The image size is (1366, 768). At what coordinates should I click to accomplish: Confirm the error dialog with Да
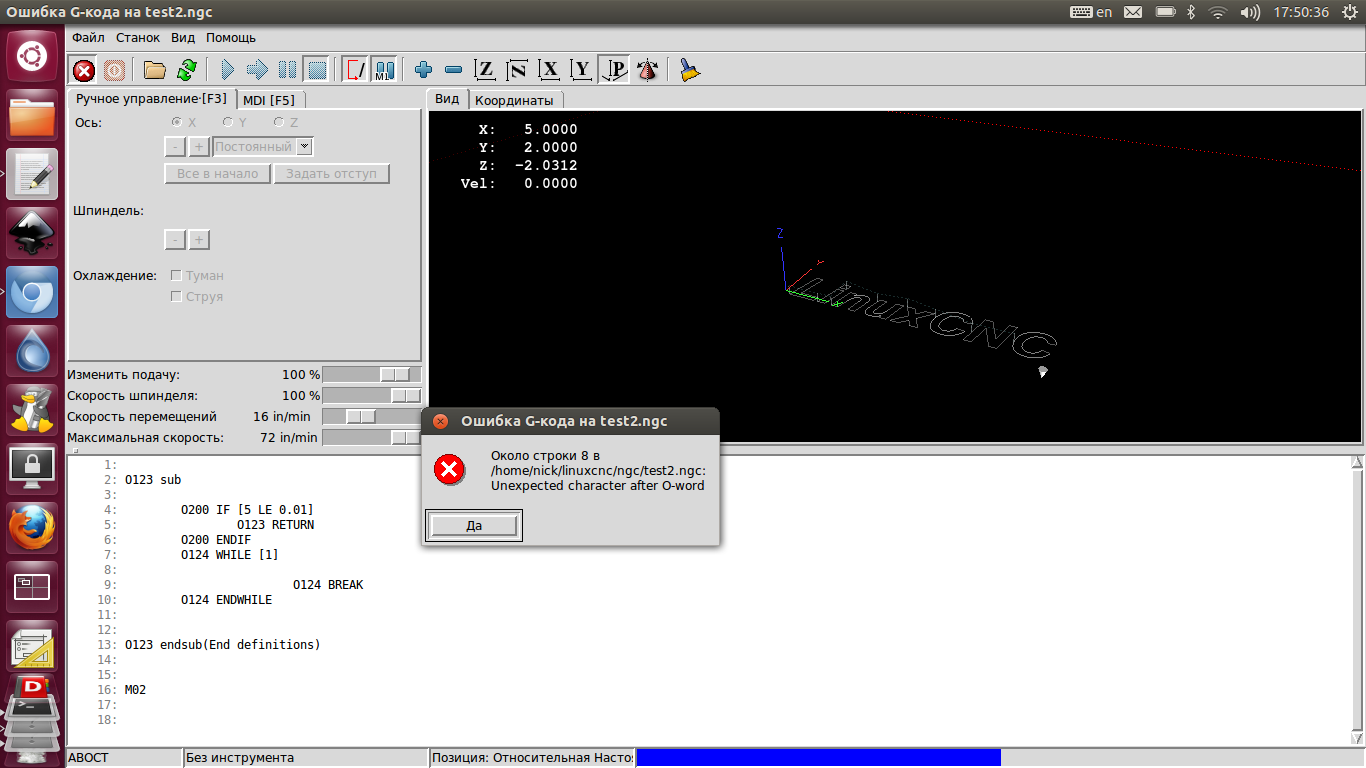coord(474,525)
